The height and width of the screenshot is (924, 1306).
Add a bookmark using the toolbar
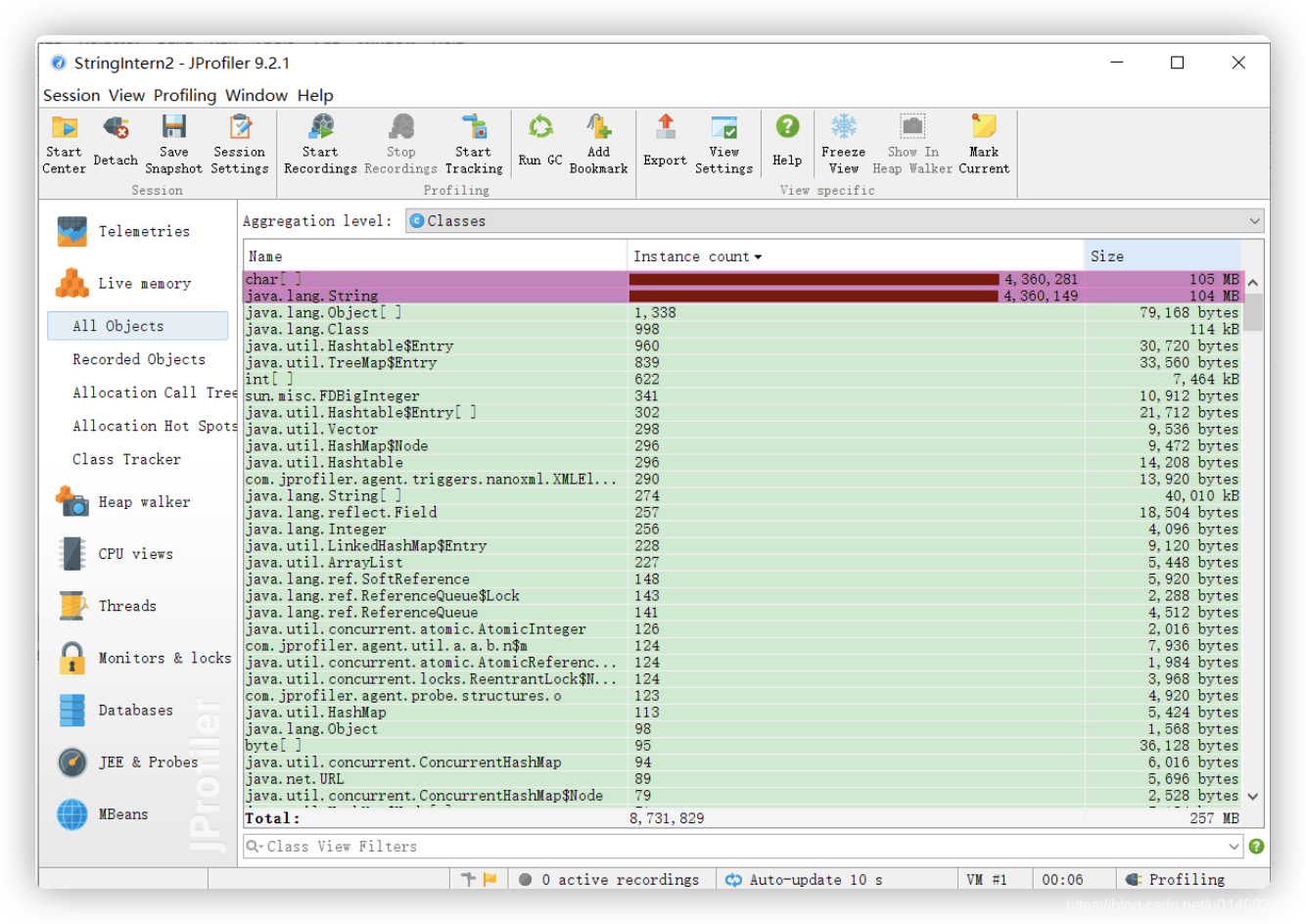[598, 144]
